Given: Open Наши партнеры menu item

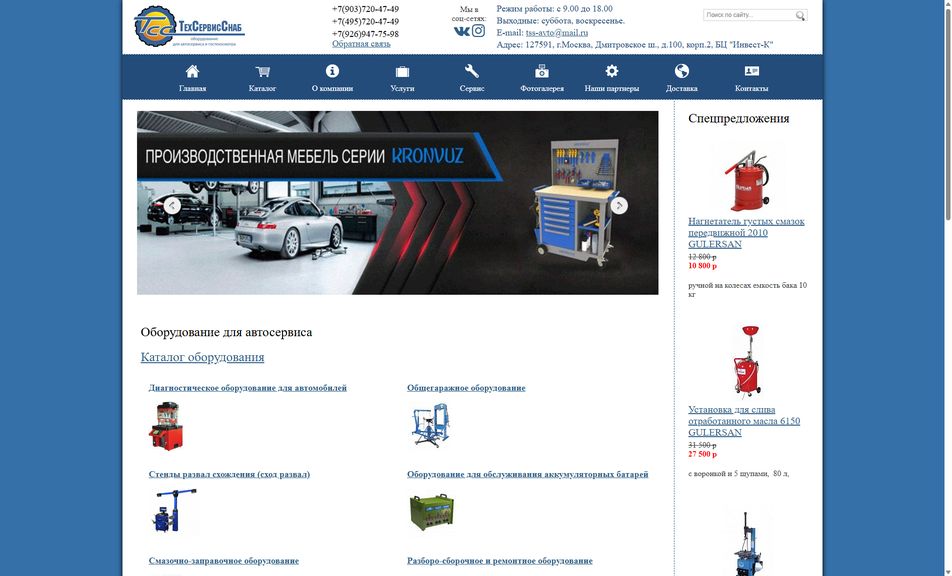Looking at the screenshot, I should [611, 88].
